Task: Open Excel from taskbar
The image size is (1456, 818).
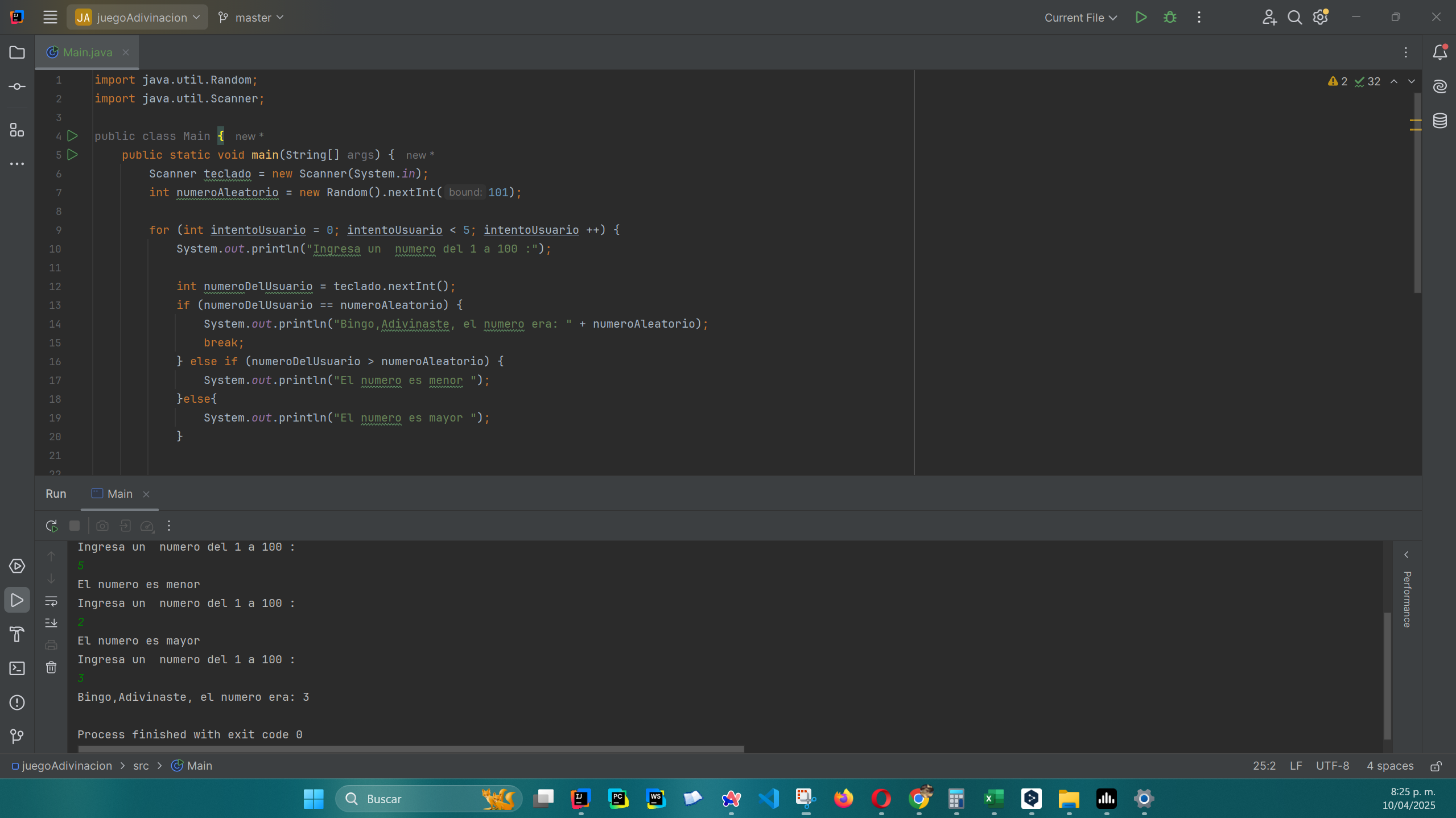Action: 993,799
